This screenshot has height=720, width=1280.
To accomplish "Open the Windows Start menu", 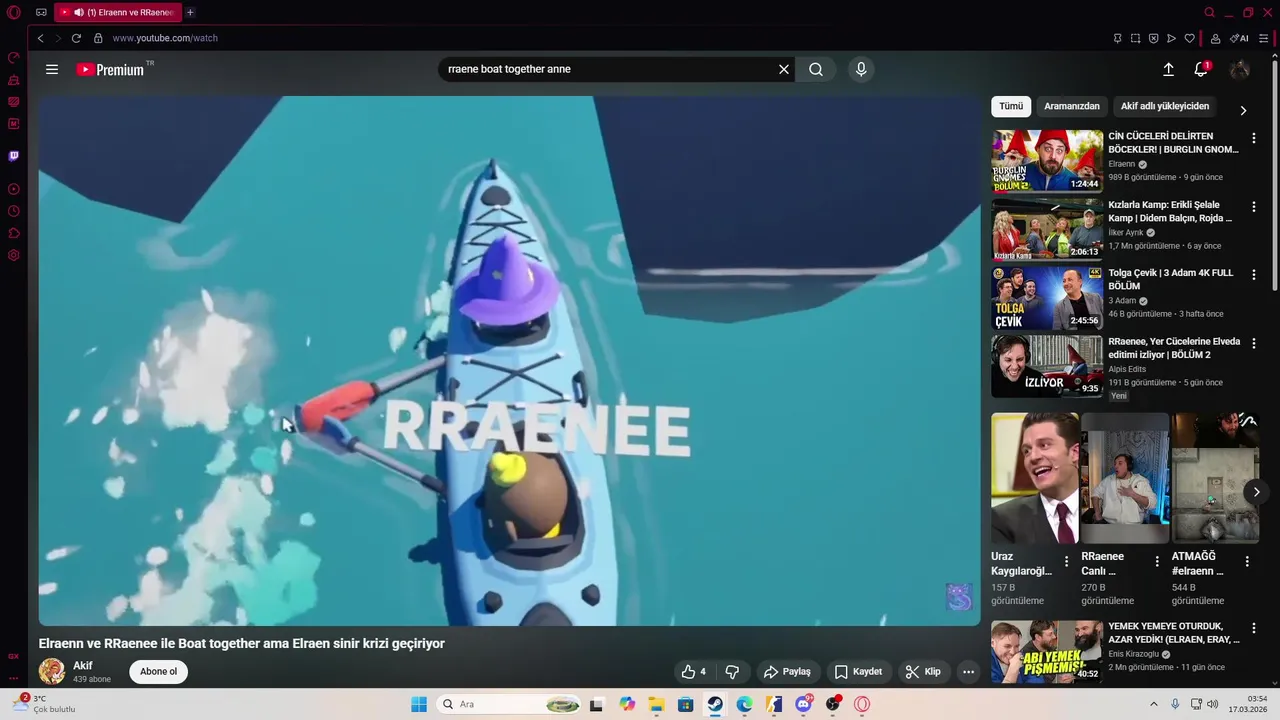I will click(x=419, y=704).
